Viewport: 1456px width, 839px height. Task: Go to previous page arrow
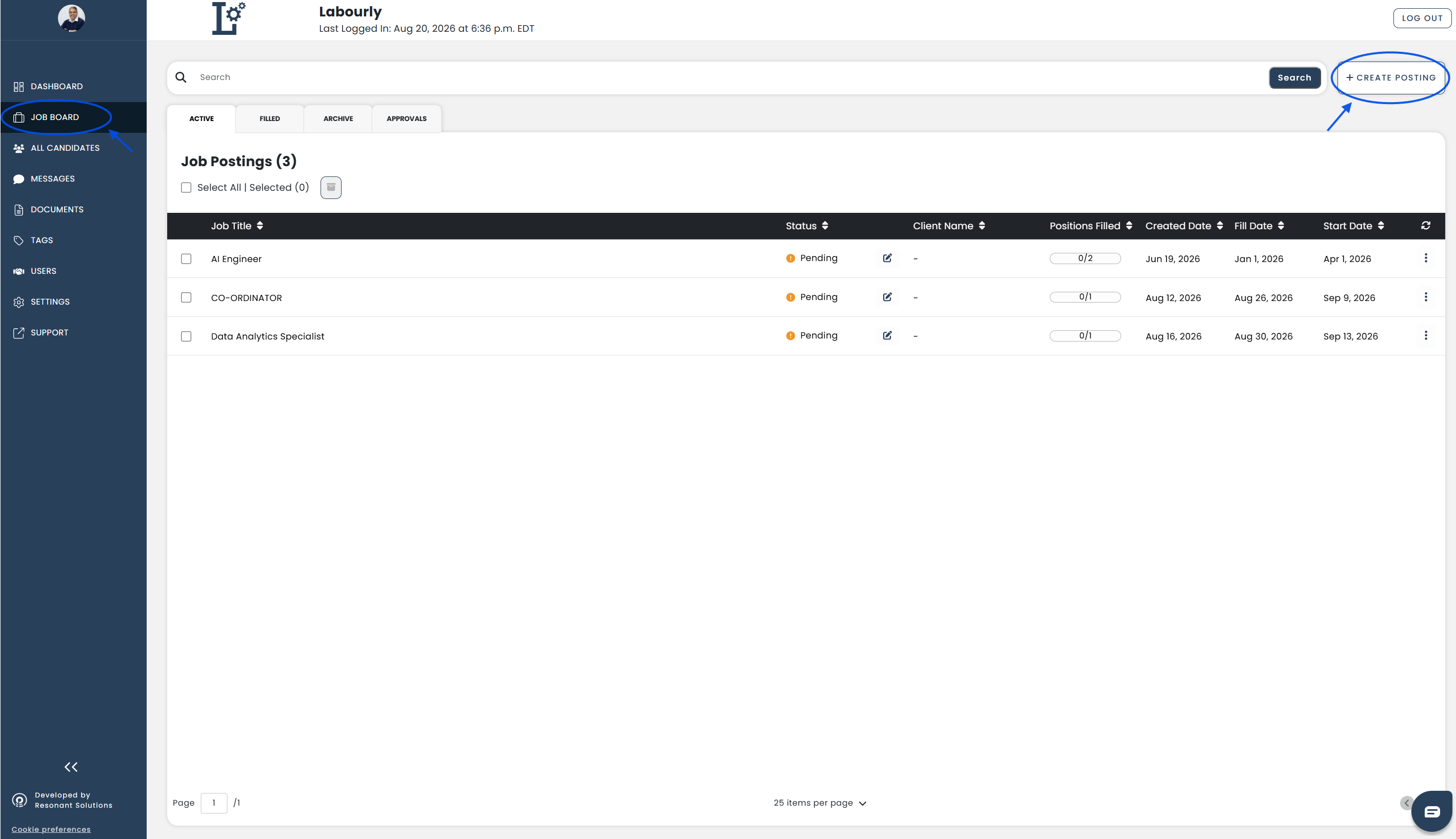[1406, 803]
